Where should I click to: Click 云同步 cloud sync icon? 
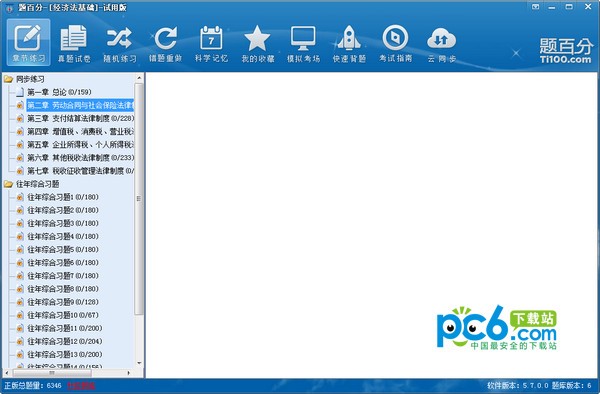pos(442,43)
